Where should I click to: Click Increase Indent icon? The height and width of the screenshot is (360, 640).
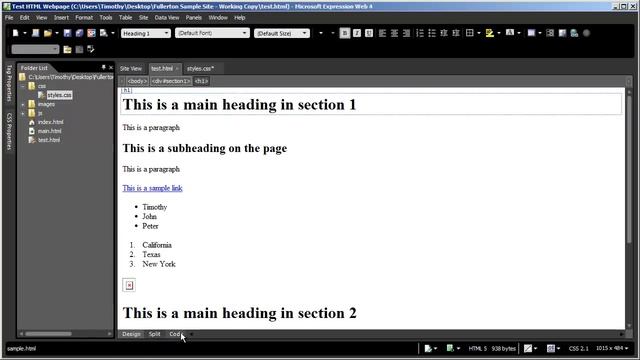pyautogui.click(x=456, y=33)
